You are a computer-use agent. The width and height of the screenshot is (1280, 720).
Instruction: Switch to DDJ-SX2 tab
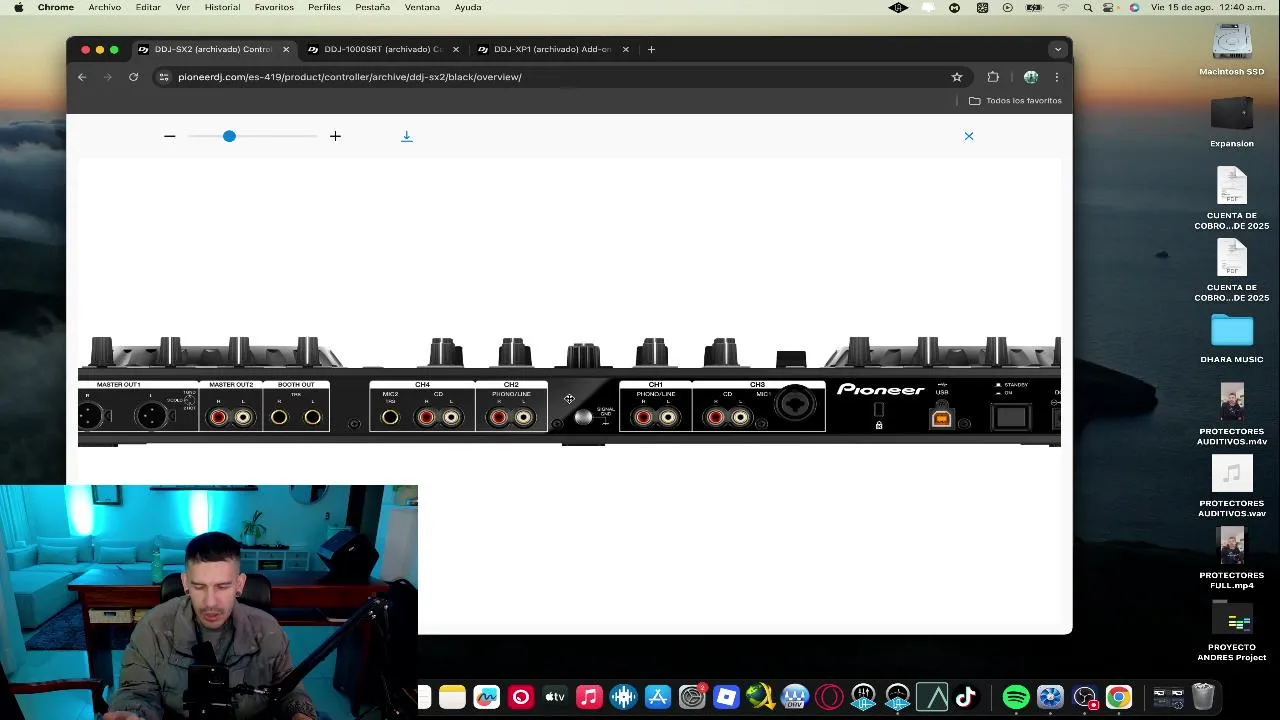click(213, 49)
